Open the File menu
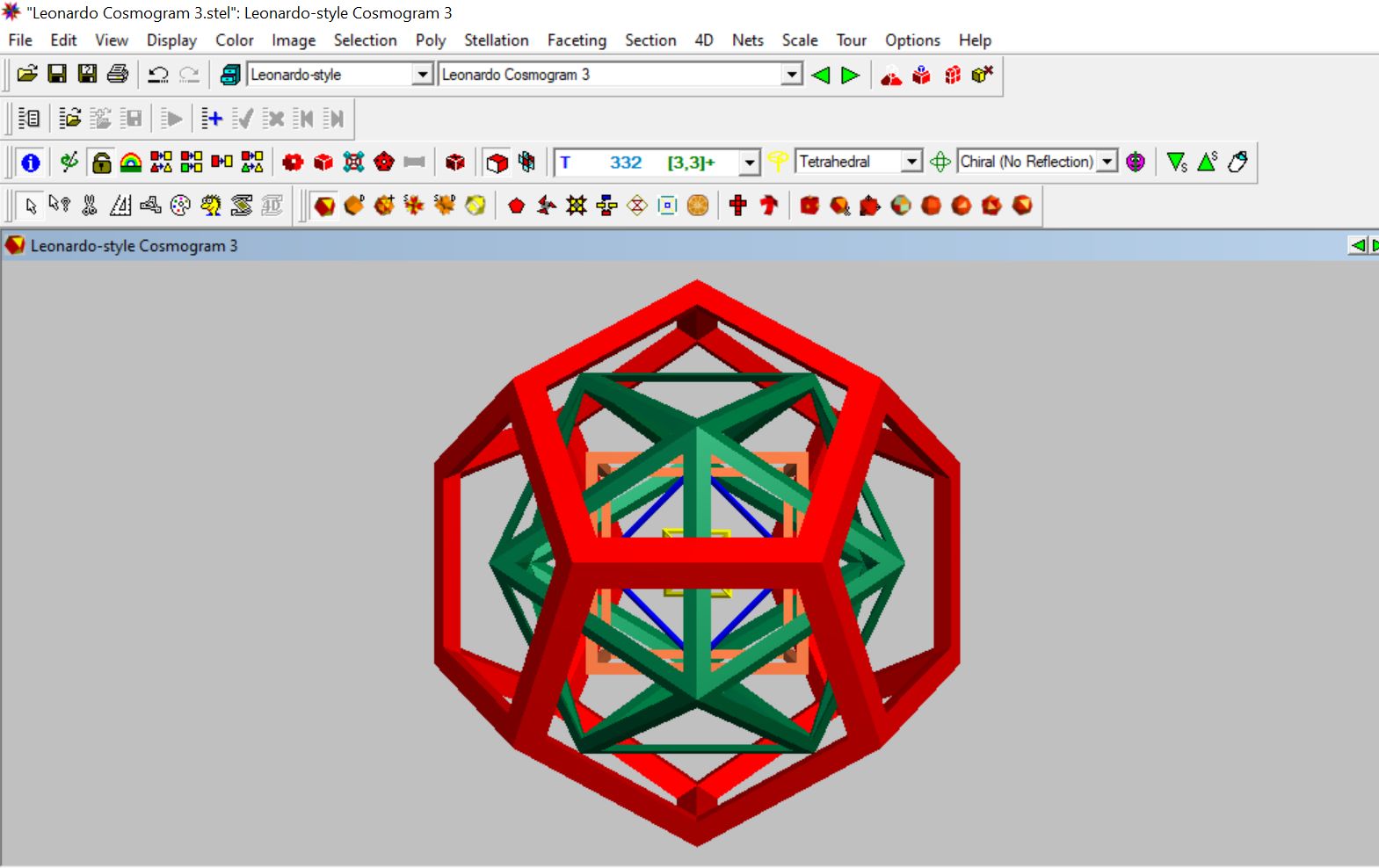 pyautogui.click(x=20, y=40)
